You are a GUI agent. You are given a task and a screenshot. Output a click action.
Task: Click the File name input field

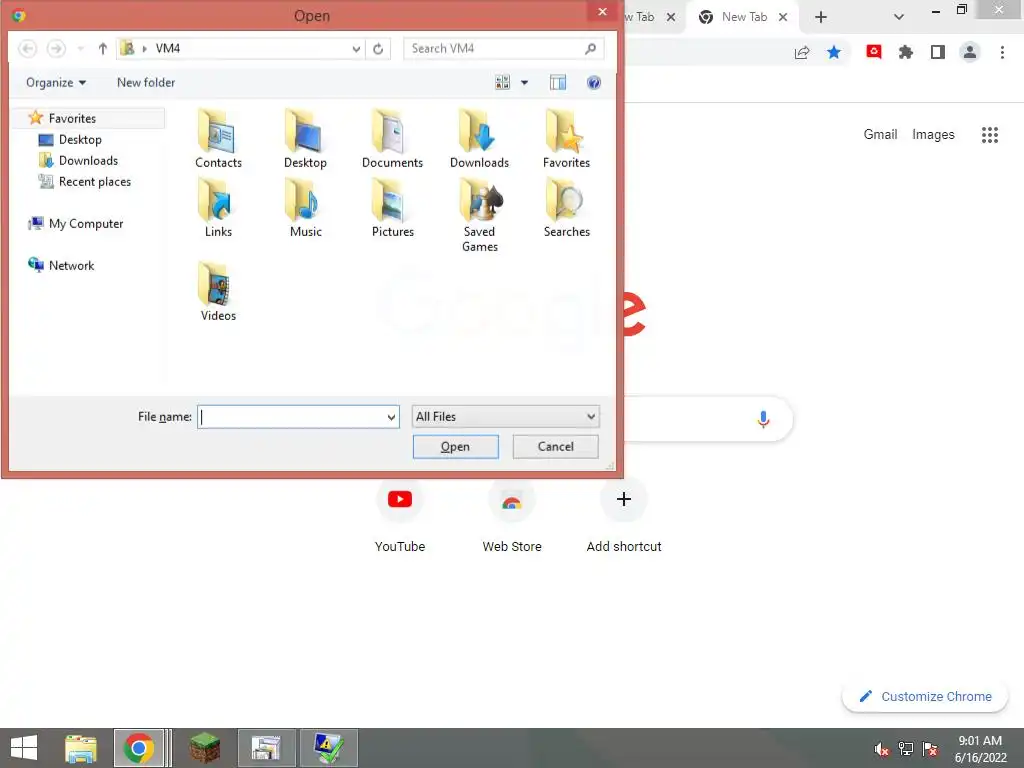[291, 417]
